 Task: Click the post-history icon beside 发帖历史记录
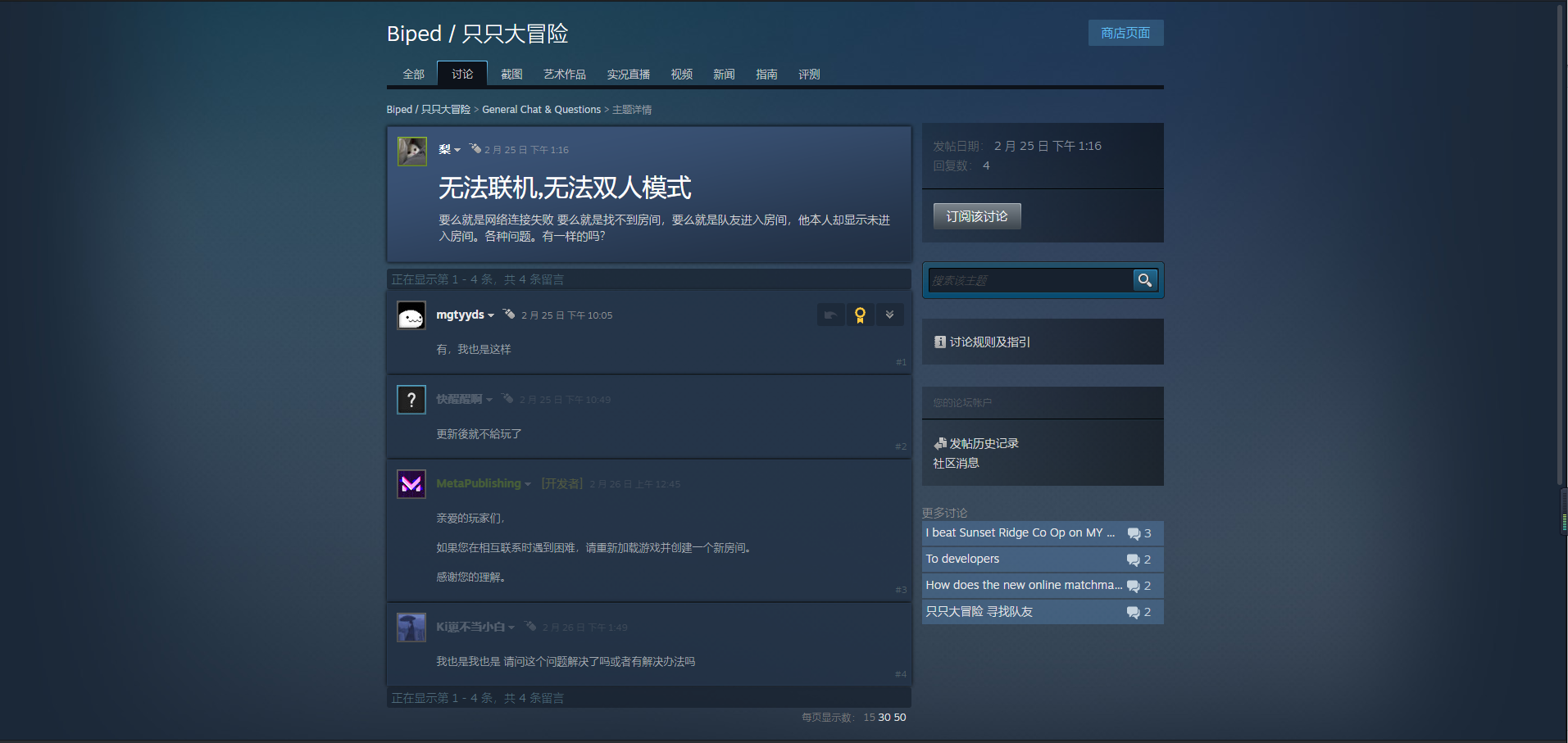(940, 443)
